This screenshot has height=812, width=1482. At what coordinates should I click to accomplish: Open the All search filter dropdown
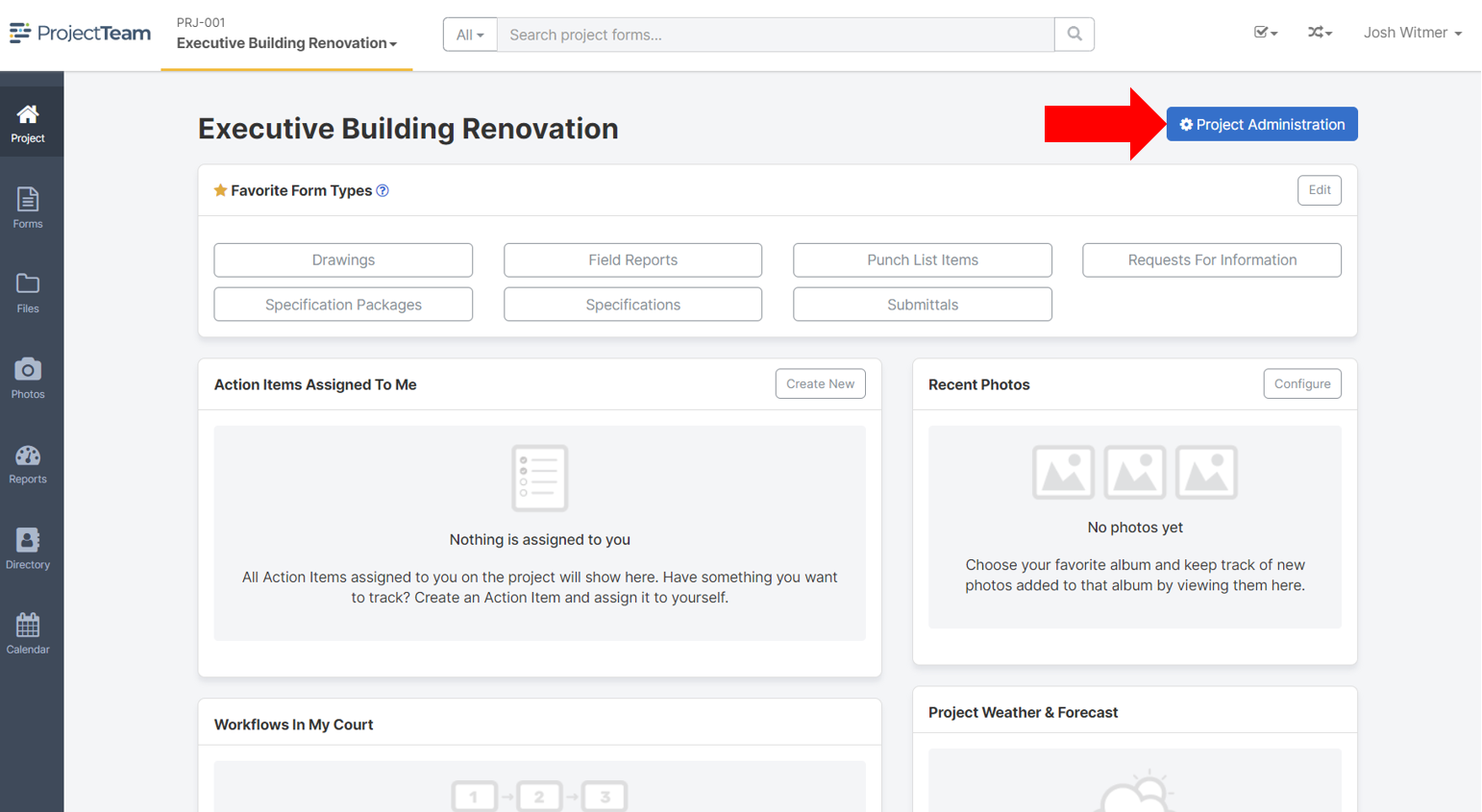coord(470,35)
